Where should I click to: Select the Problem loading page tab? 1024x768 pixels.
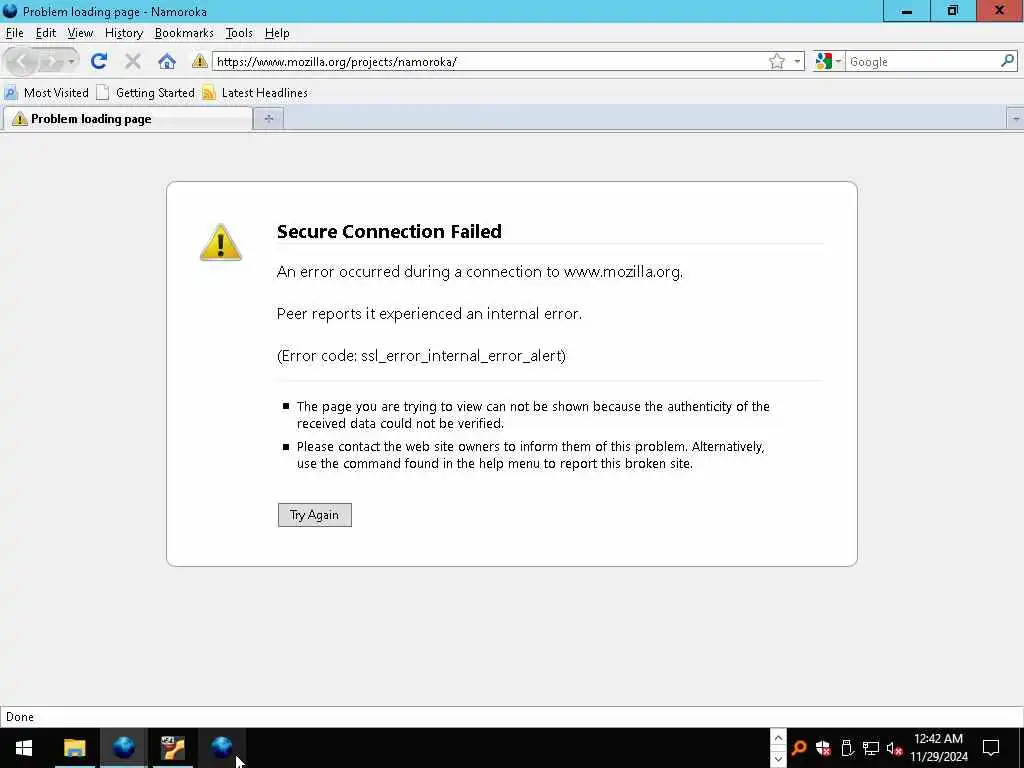pos(128,119)
